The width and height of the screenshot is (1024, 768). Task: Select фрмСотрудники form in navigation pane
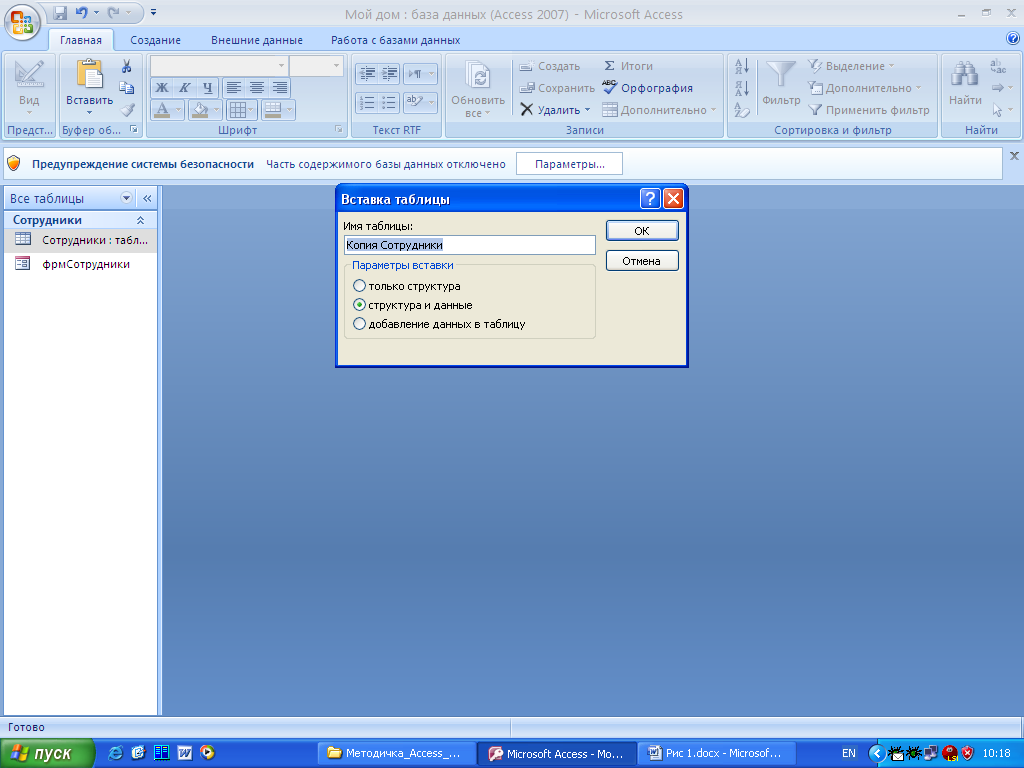click(81, 264)
